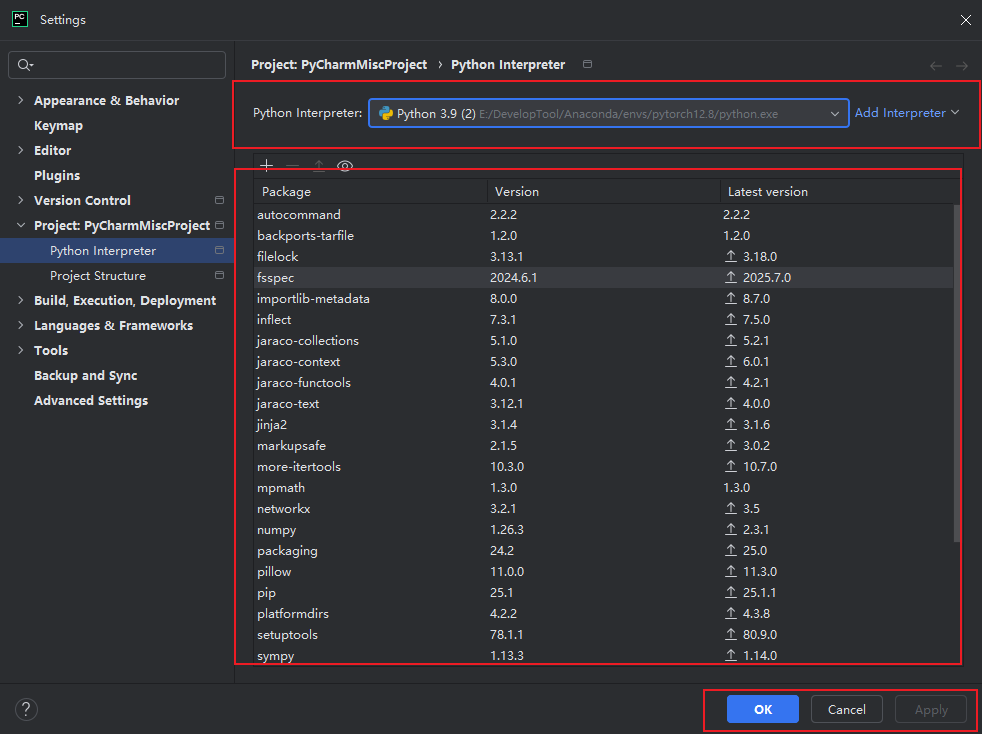Click the settings search input field
Screen dimensions: 982x734
click(117, 65)
